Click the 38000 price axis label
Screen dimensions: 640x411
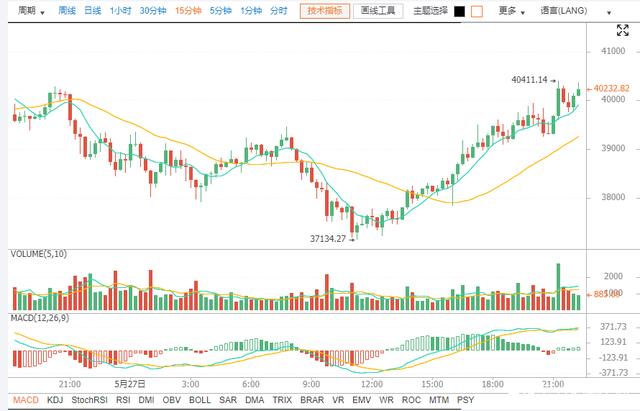[613, 197]
